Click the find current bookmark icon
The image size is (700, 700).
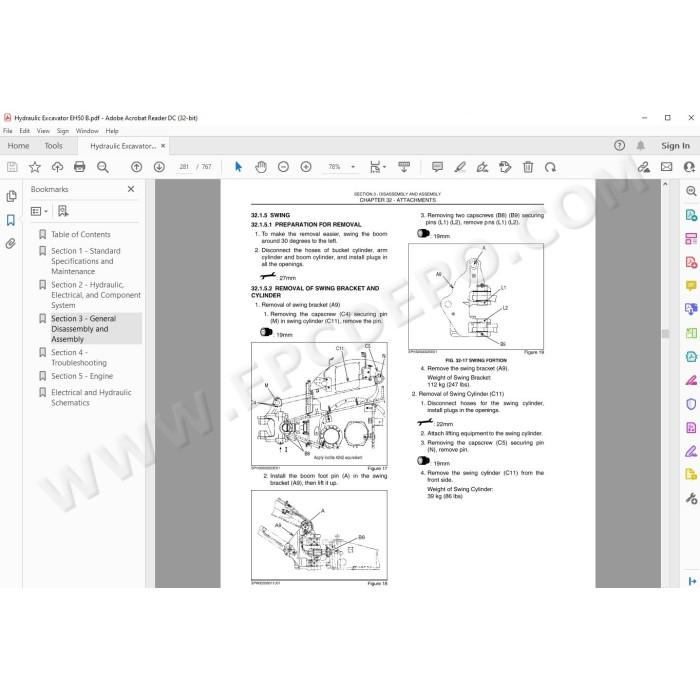pos(63,211)
